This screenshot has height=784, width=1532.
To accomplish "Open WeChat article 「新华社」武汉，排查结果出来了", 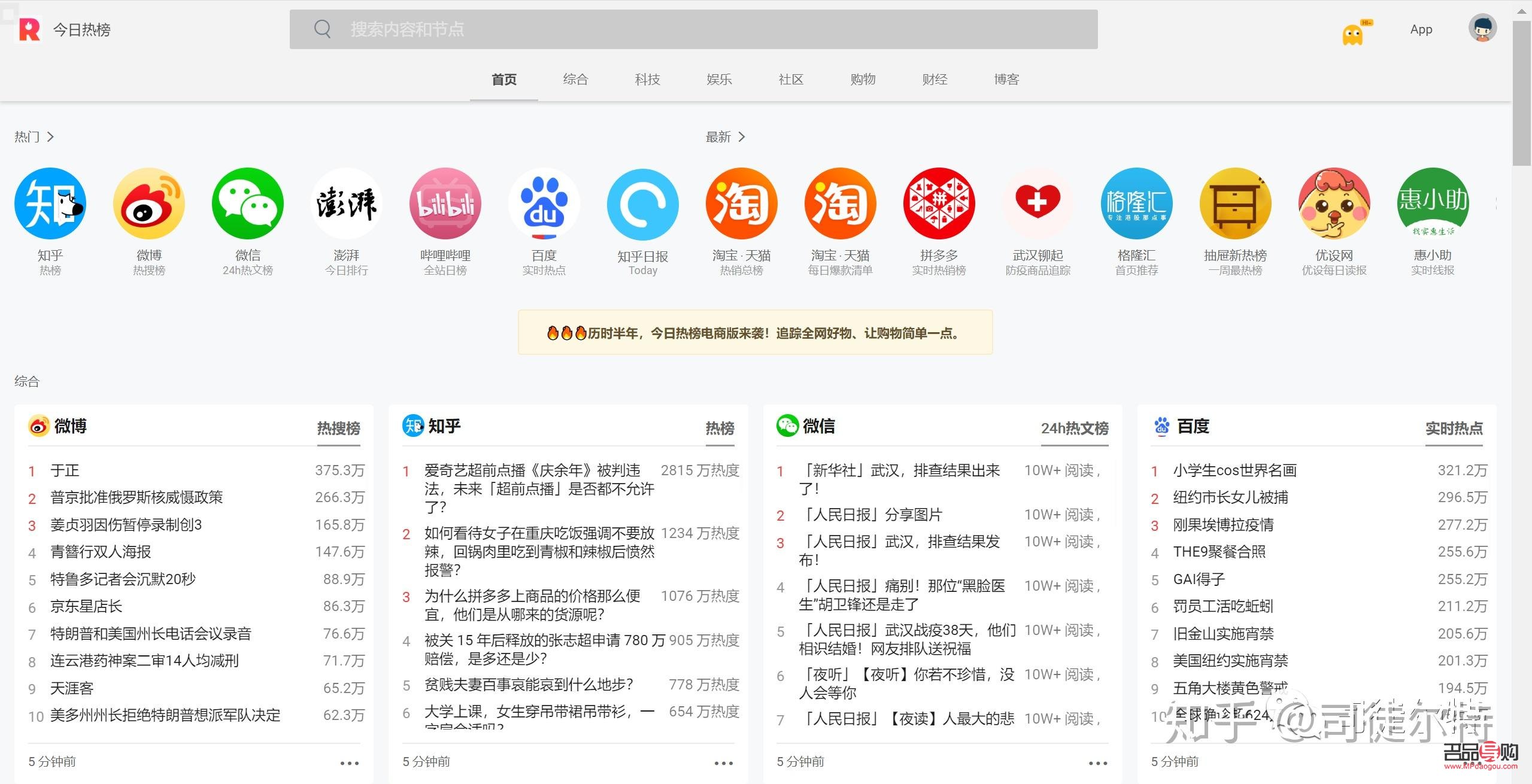I will coord(899,479).
